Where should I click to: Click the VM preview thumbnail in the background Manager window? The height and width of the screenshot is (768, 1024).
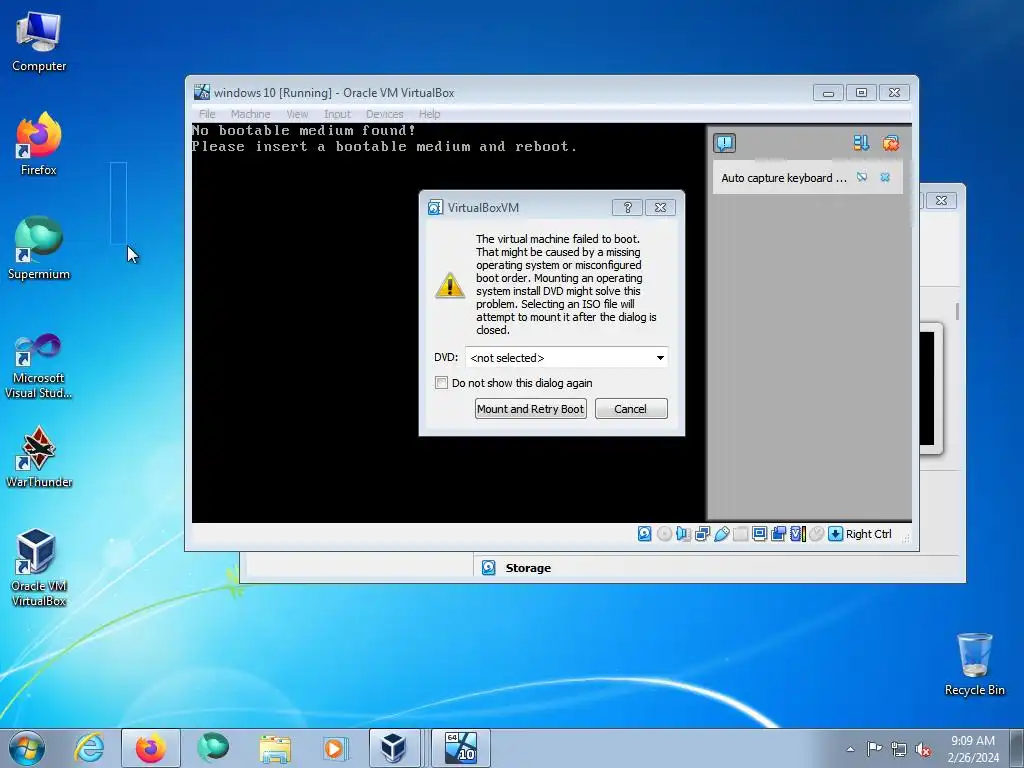click(930, 389)
